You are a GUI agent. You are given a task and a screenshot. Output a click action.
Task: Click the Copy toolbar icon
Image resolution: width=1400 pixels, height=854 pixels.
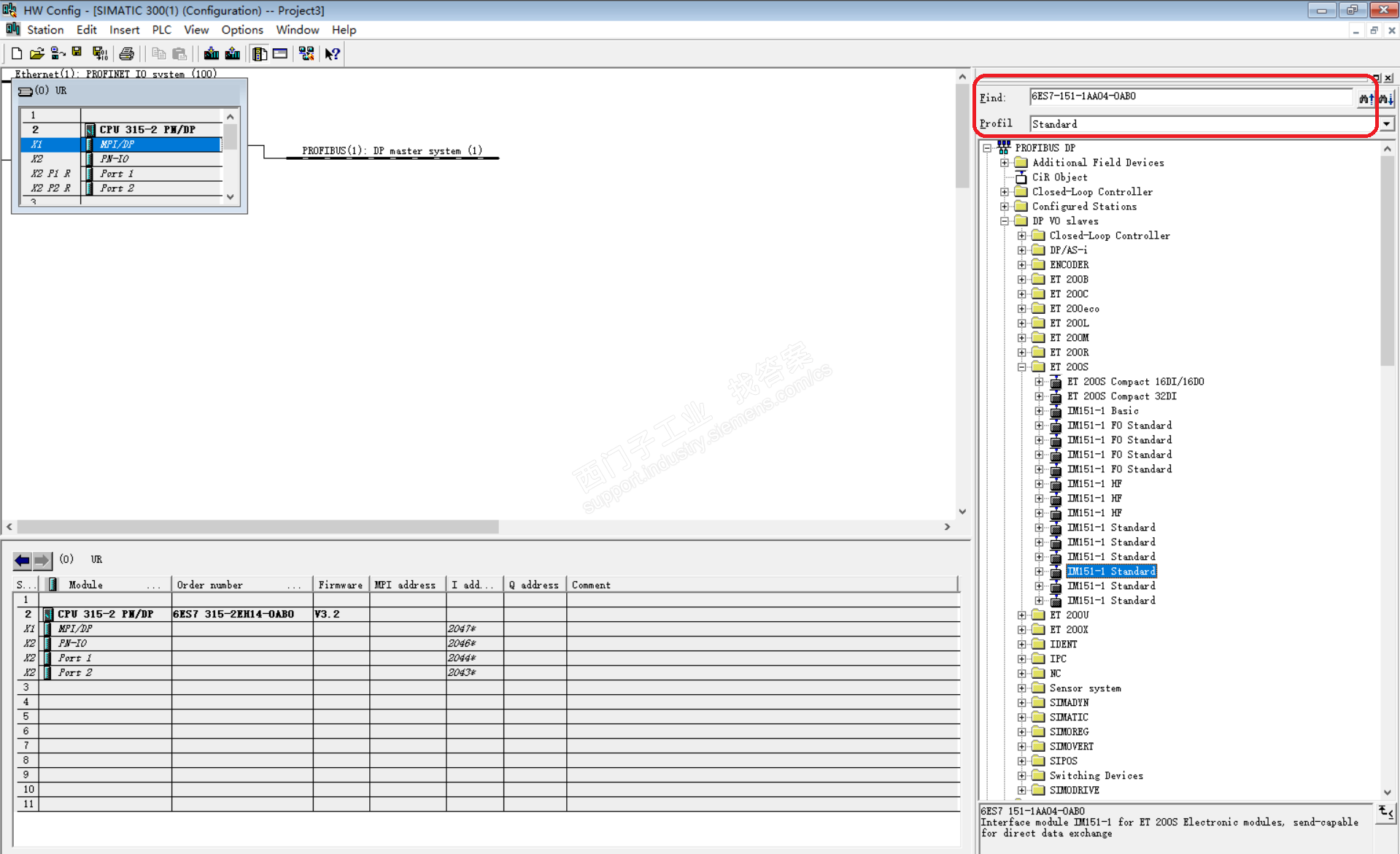pos(158,53)
